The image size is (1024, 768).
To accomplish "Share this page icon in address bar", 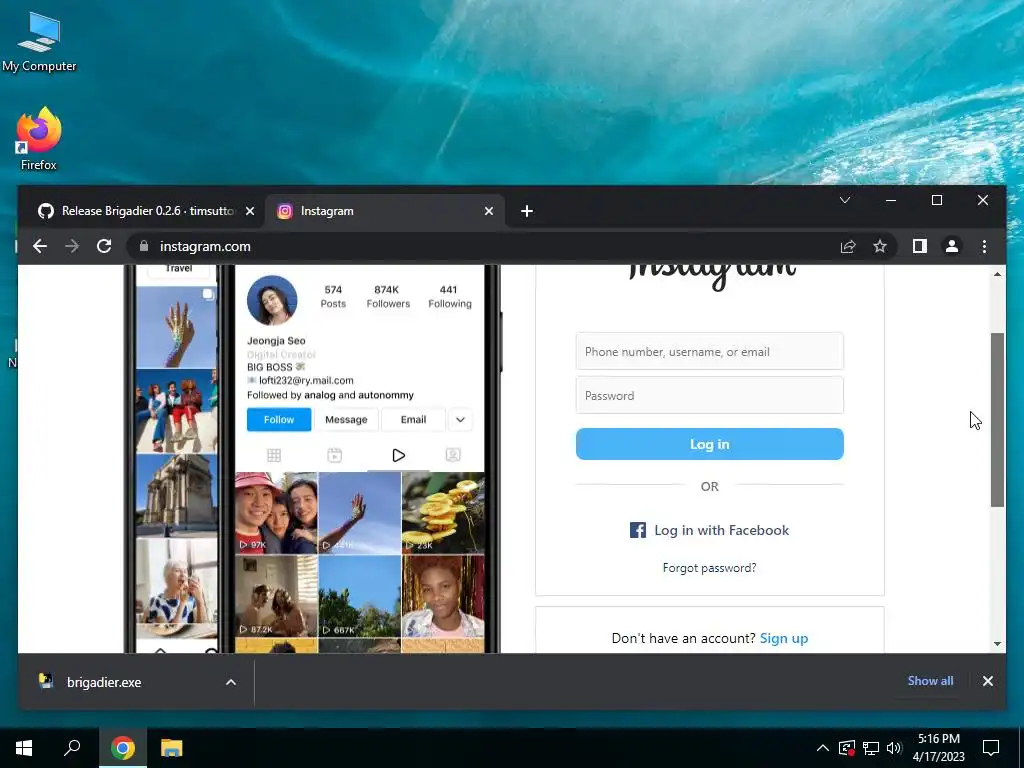I will [x=848, y=246].
